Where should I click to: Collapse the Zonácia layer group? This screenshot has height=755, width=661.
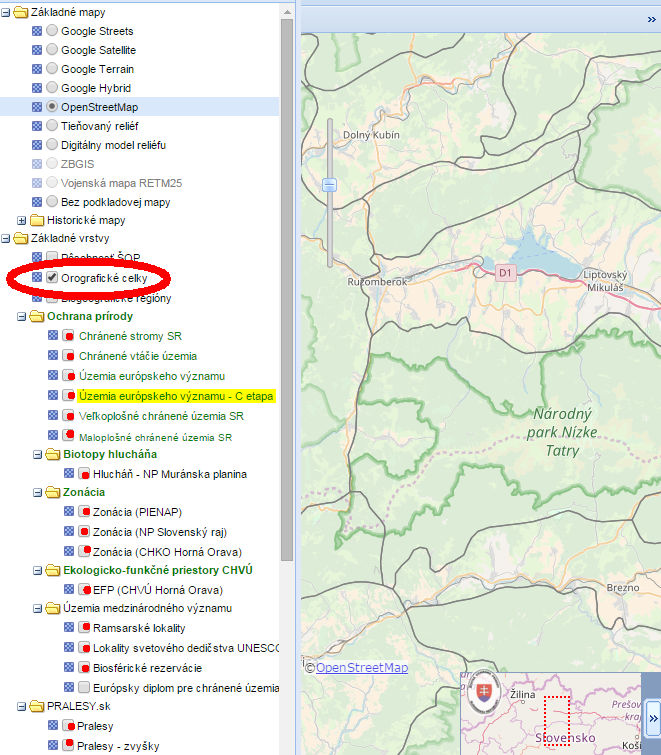point(37,493)
